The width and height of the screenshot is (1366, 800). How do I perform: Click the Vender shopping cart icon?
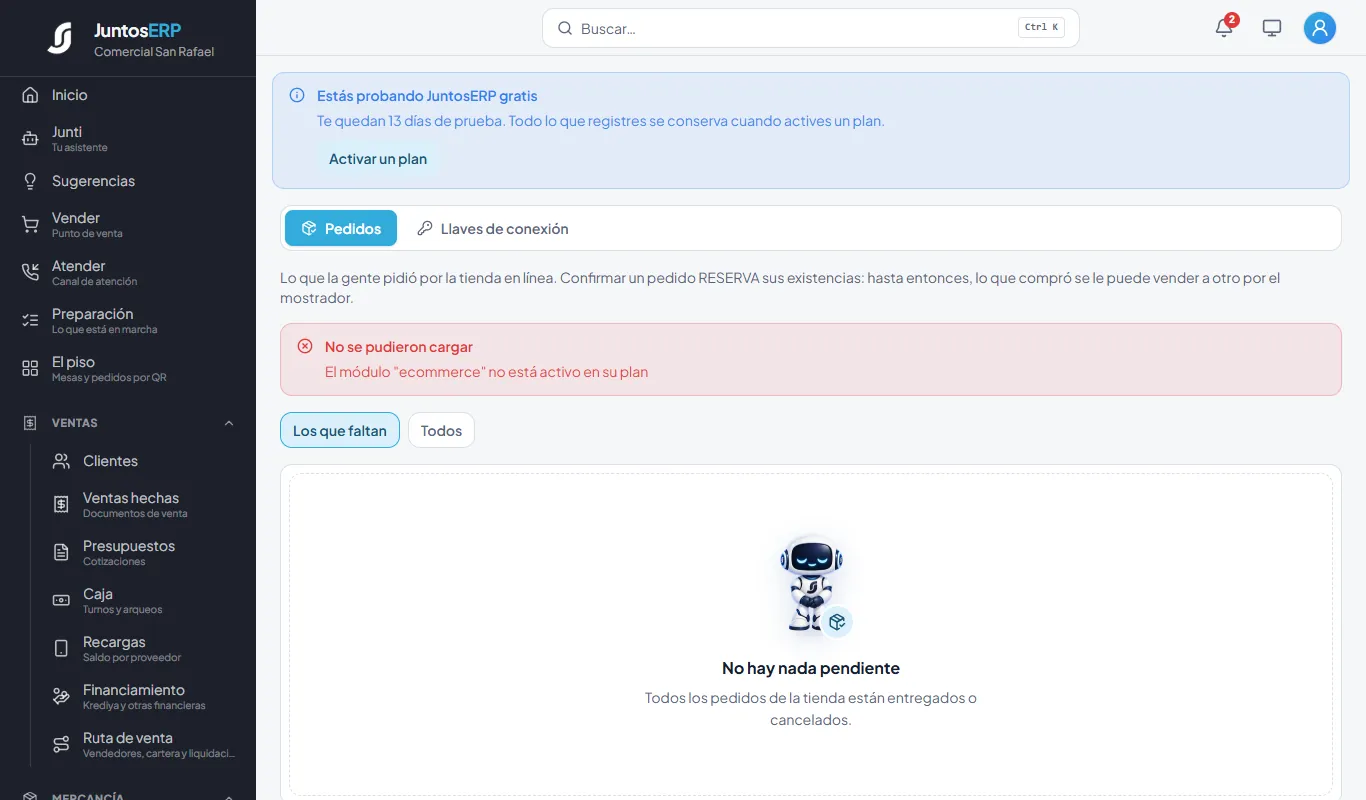[x=30, y=225]
